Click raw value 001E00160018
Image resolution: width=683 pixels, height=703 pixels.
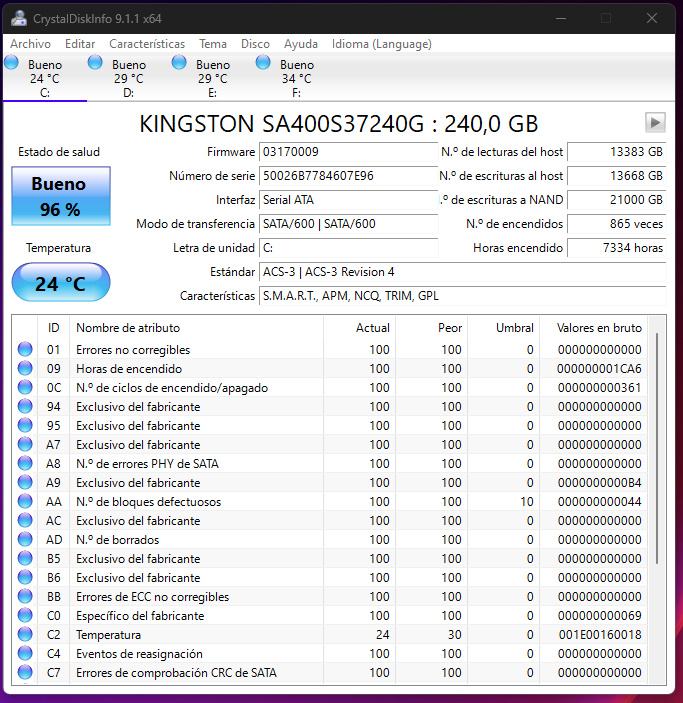coord(600,635)
